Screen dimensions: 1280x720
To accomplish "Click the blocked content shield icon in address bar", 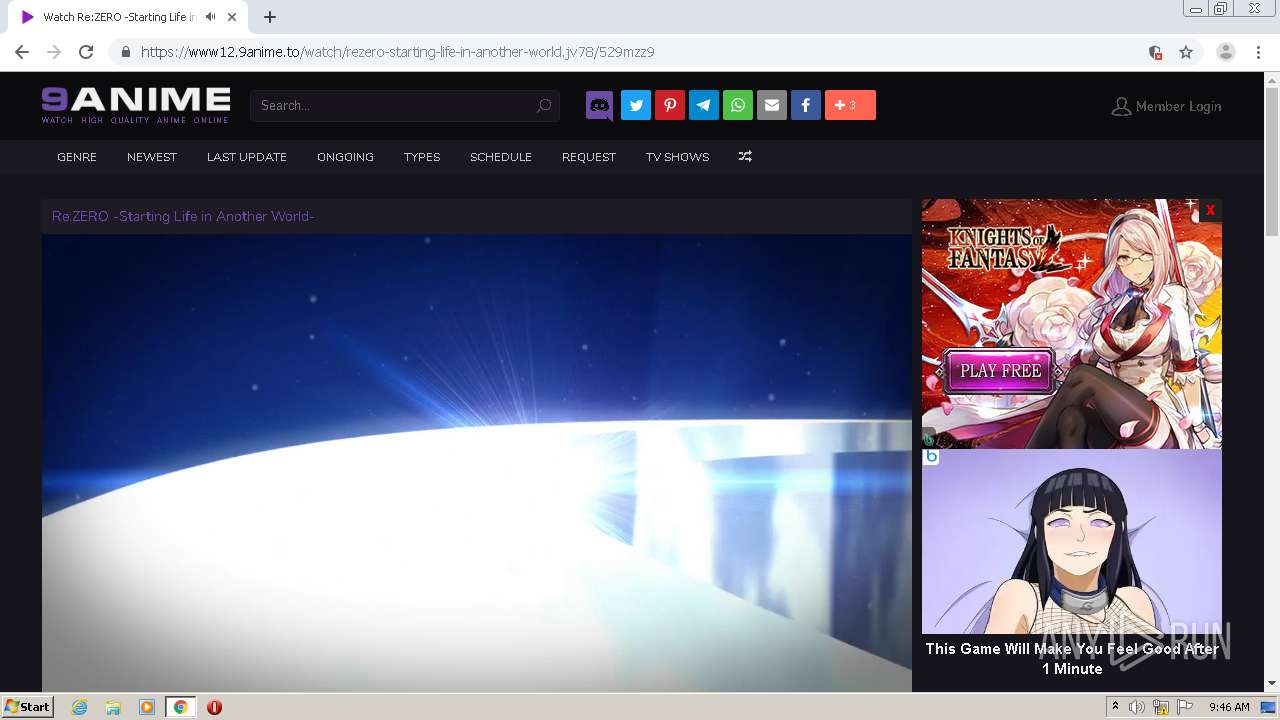I will [x=1155, y=52].
